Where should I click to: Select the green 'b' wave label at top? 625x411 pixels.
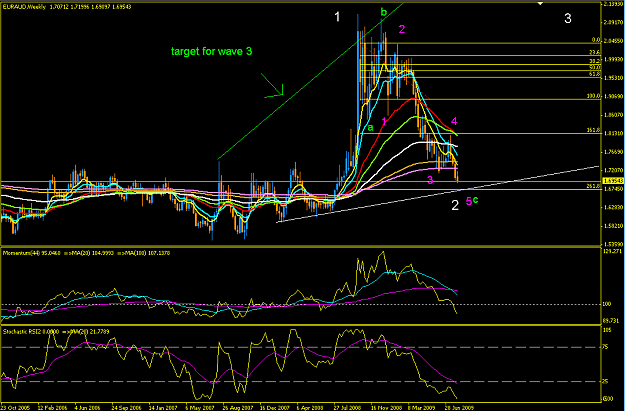click(x=383, y=12)
